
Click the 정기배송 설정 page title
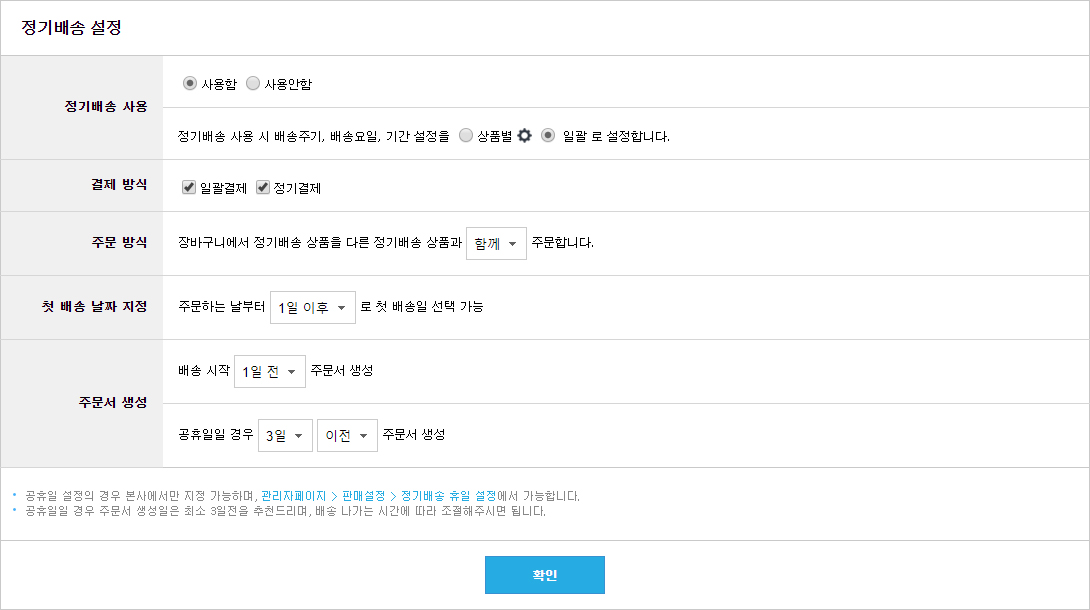(72, 28)
